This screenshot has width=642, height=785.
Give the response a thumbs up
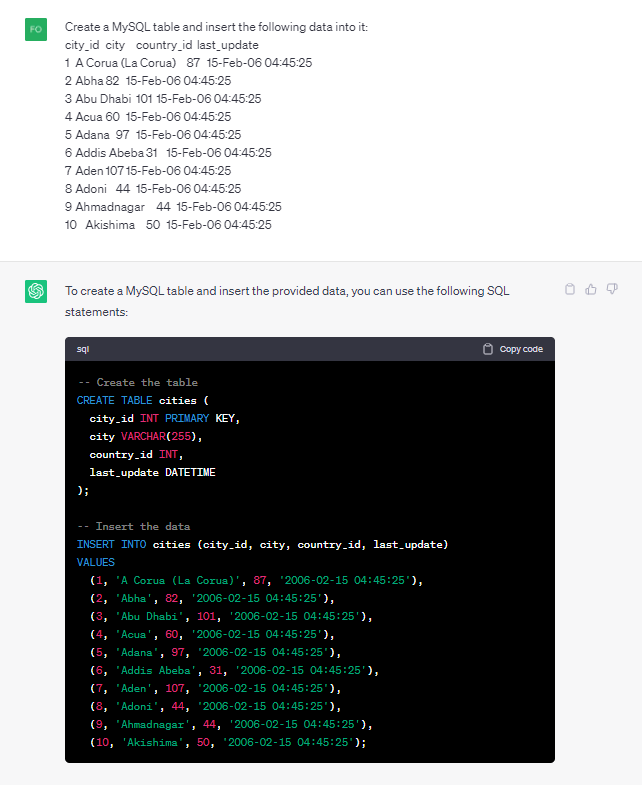coord(591,289)
